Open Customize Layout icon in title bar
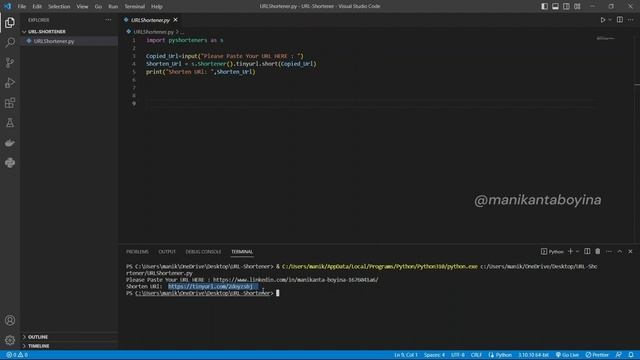640x360 pixels. click(x=577, y=6)
